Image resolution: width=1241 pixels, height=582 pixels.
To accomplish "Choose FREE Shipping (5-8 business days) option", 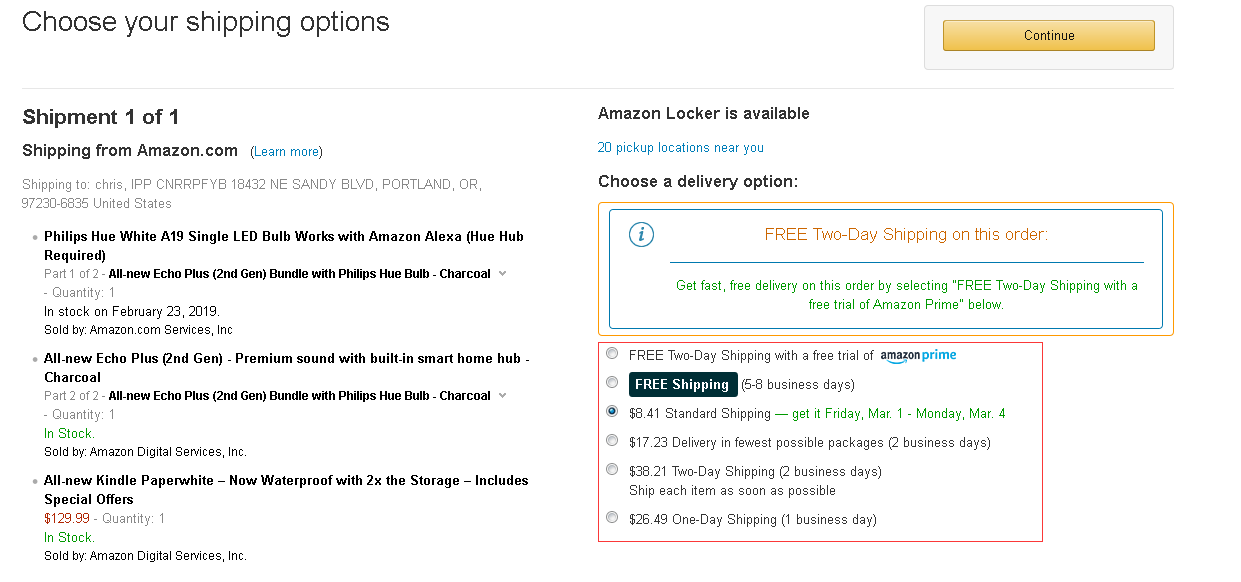I will tap(612, 382).
